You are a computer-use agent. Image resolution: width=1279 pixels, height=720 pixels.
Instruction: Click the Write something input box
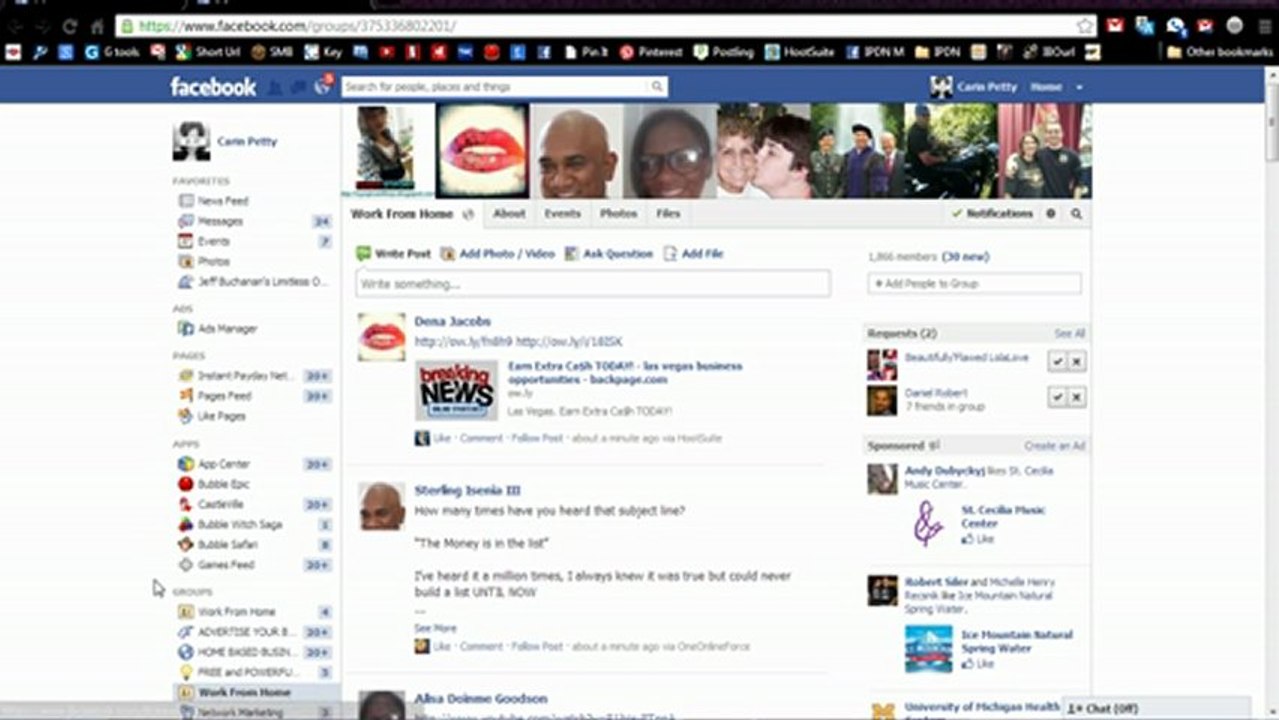pyautogui.click(x=593, y=284)
